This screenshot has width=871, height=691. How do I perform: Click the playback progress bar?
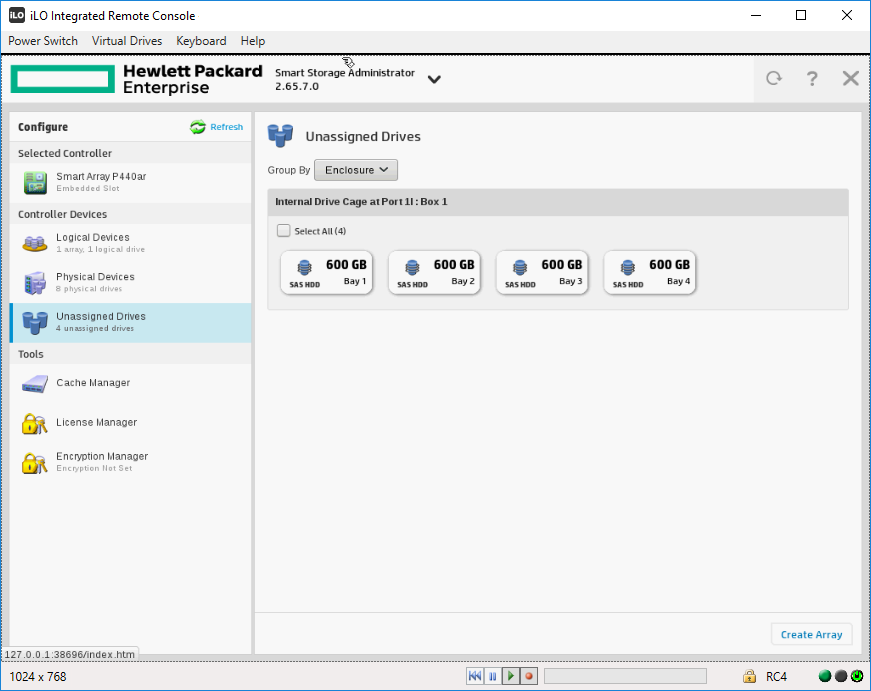[625, 676]
